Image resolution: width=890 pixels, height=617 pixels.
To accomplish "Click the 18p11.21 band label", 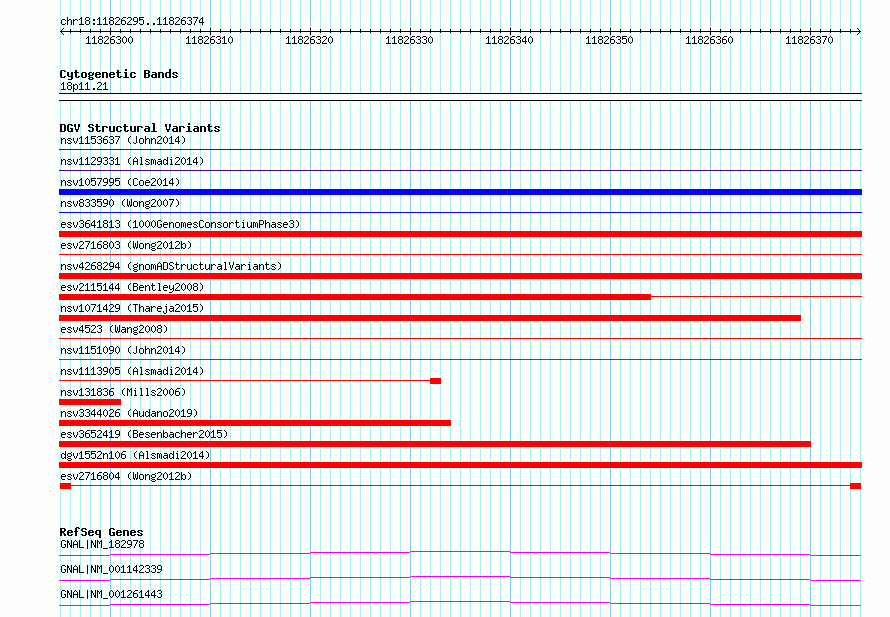I will [x=84, y=86].
